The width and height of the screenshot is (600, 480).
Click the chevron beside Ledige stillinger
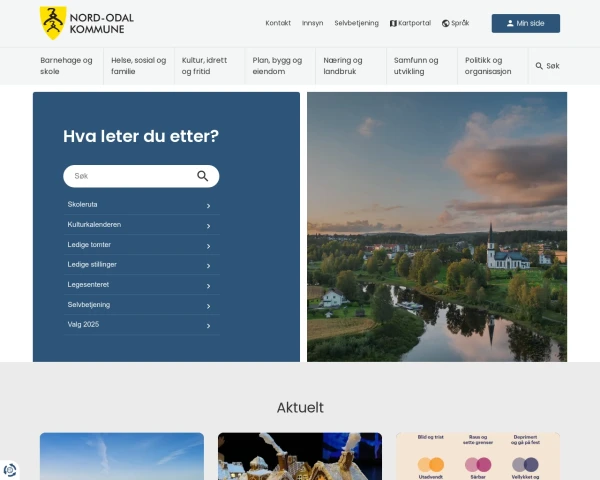point(209,266)
